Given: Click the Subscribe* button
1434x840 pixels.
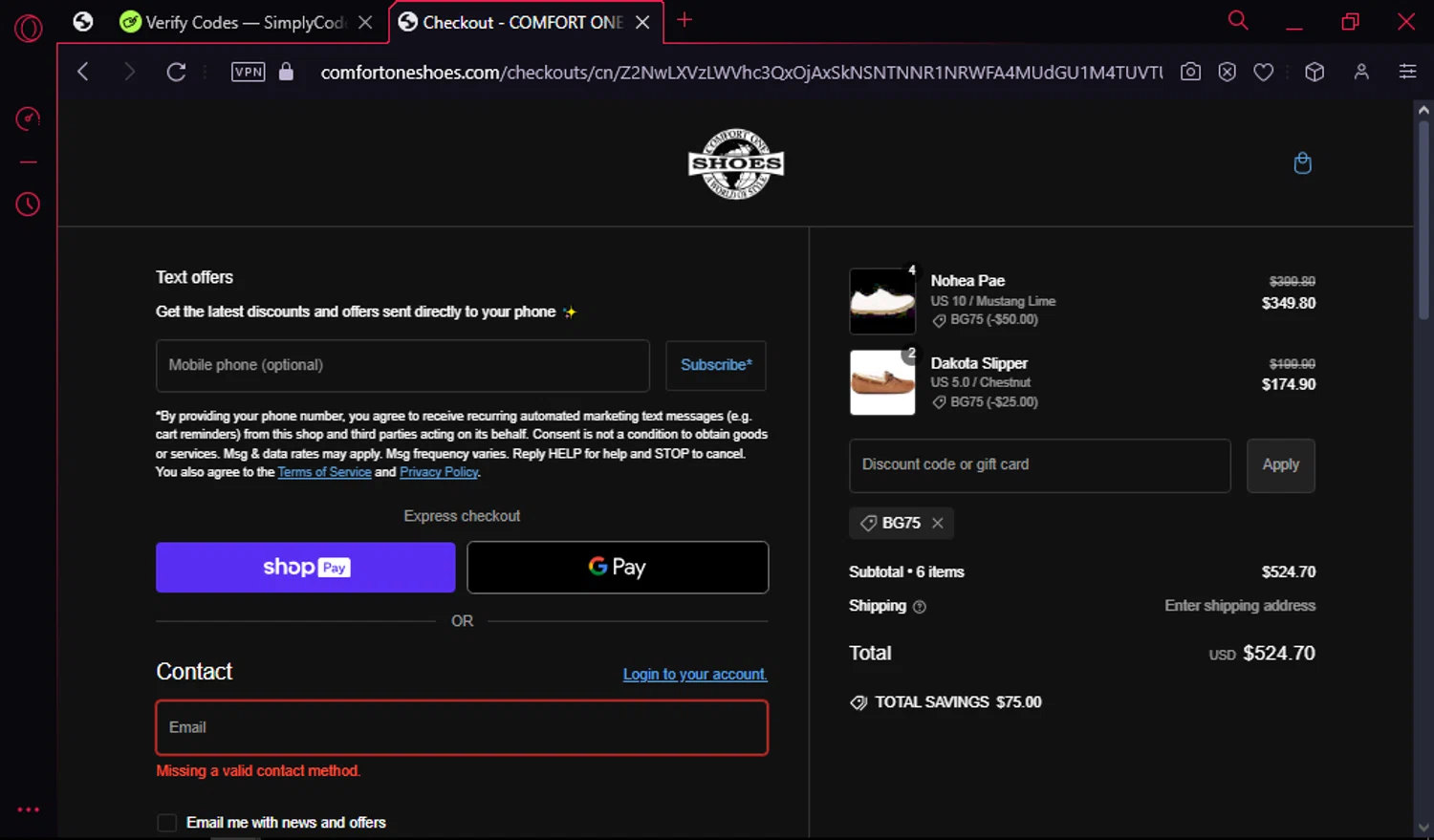Looking at the screenshot, I should pos(716,365).
